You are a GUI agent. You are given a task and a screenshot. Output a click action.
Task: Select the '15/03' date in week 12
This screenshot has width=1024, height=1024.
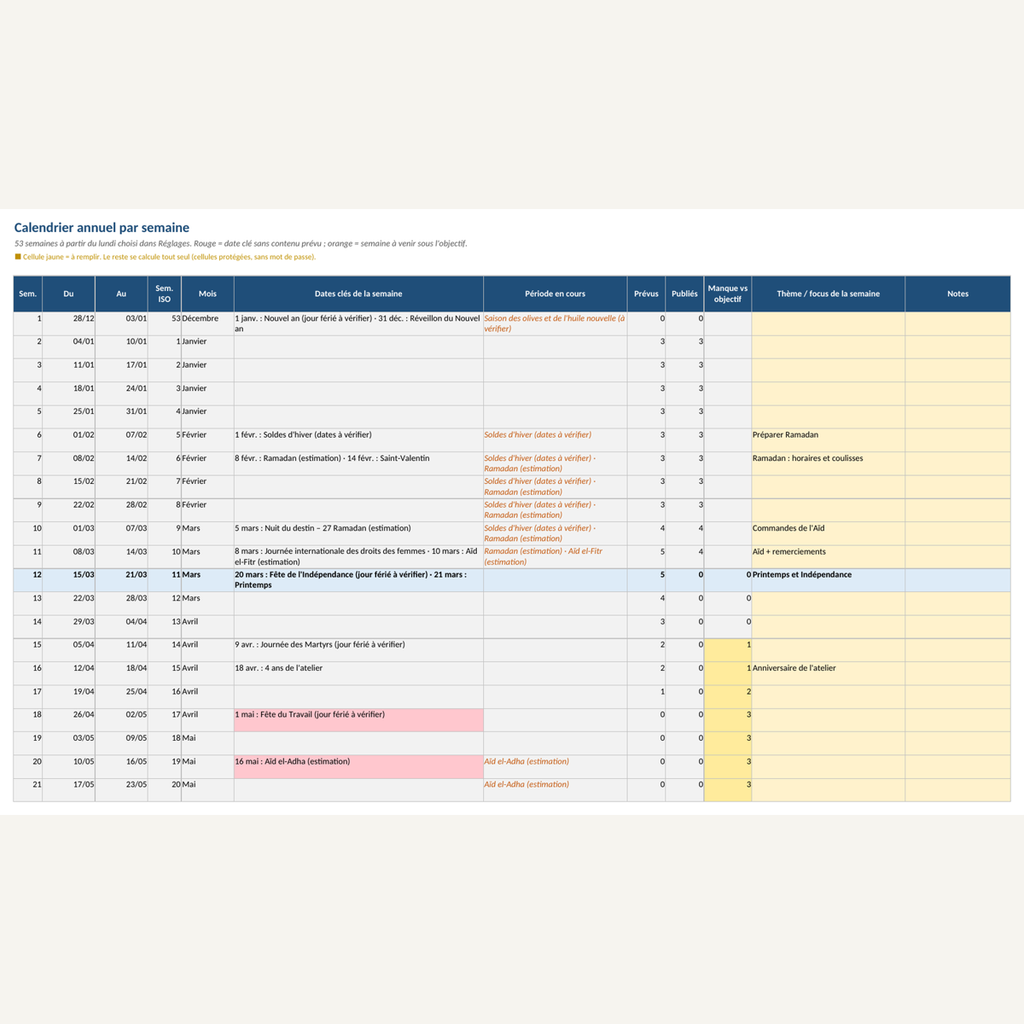pos(69,580)
